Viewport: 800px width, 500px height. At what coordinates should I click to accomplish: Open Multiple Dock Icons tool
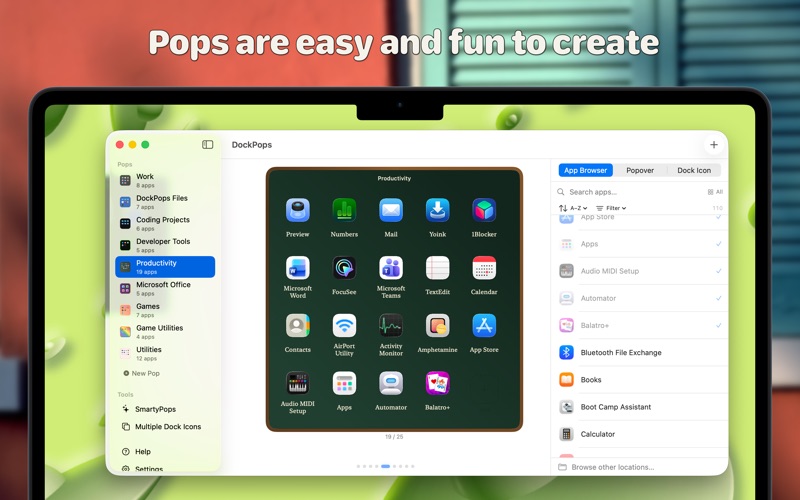(162, 427)
